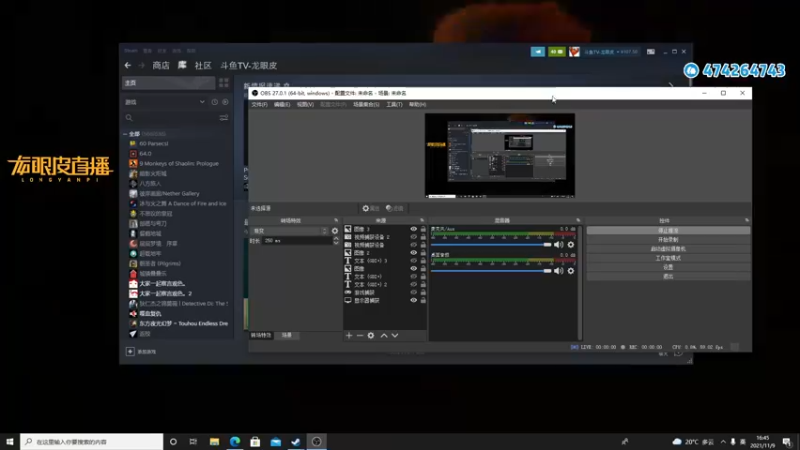Open Steam account name dropdown

point(611,52)
